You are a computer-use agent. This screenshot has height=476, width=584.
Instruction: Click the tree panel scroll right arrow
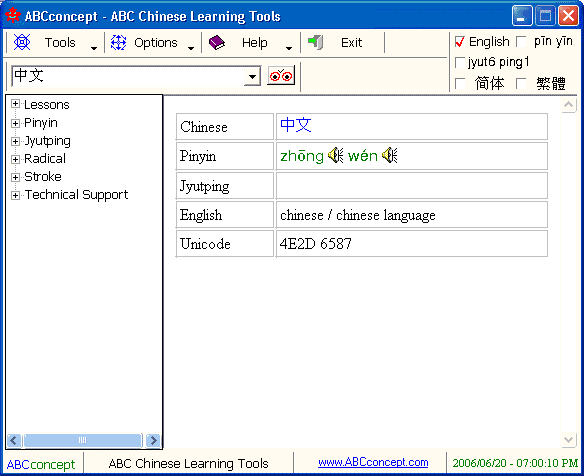click(x=153, y=440)
